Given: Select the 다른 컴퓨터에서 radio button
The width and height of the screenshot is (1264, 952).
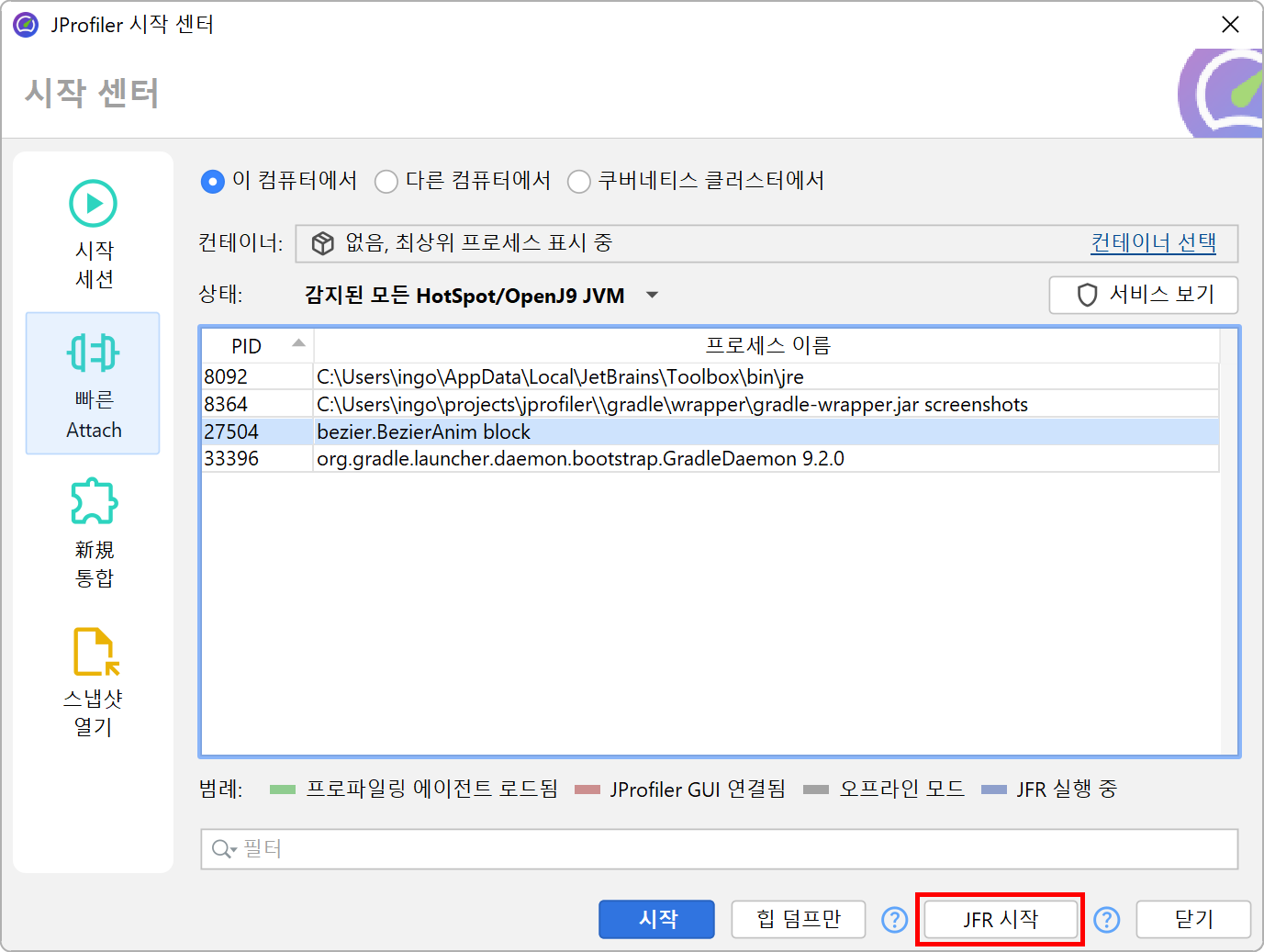Looking at the screenshot, I should point(386,182).
